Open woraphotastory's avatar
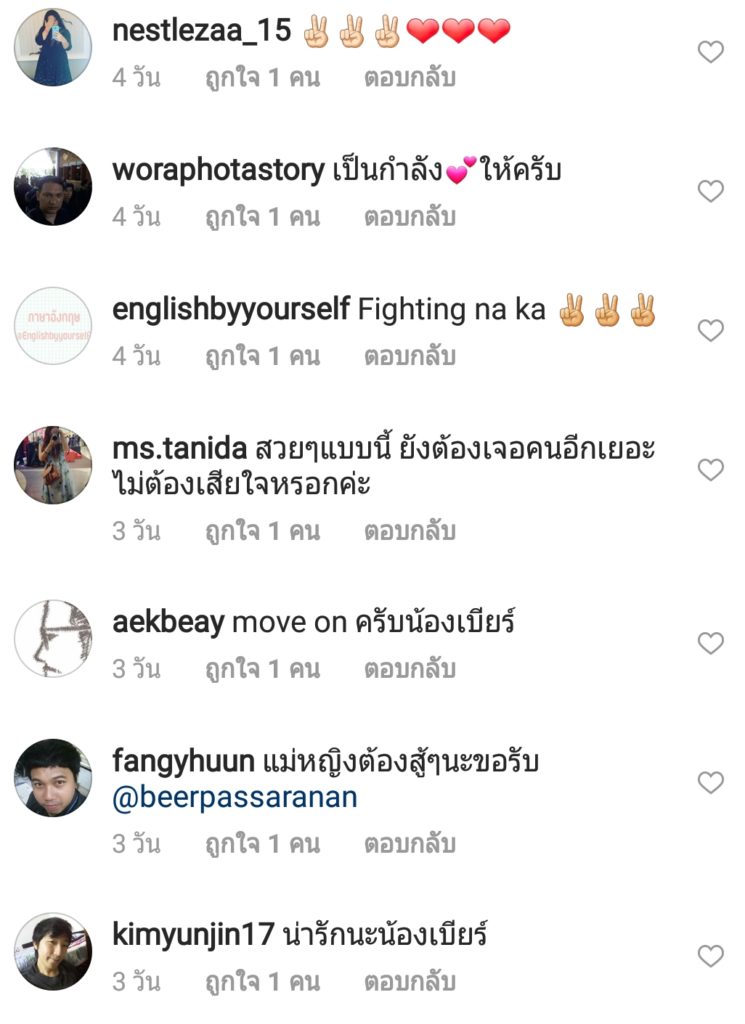 53,186
